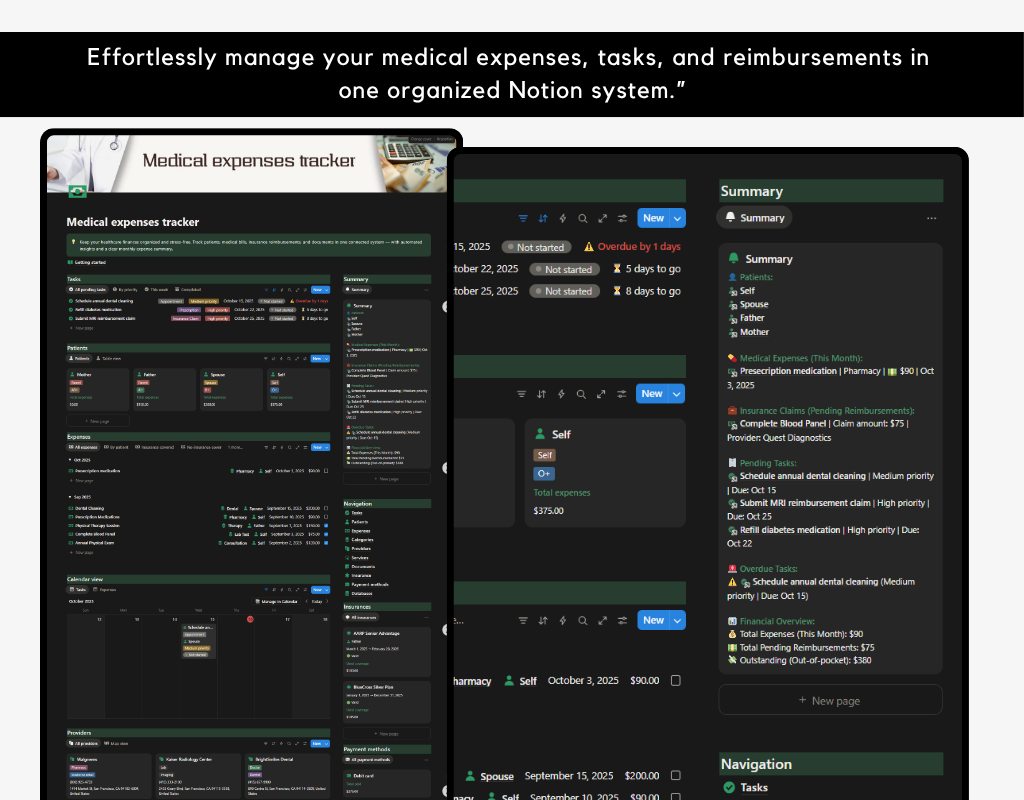
Task: Switch to Table view in the small Patients section
Action: point(109,359)
